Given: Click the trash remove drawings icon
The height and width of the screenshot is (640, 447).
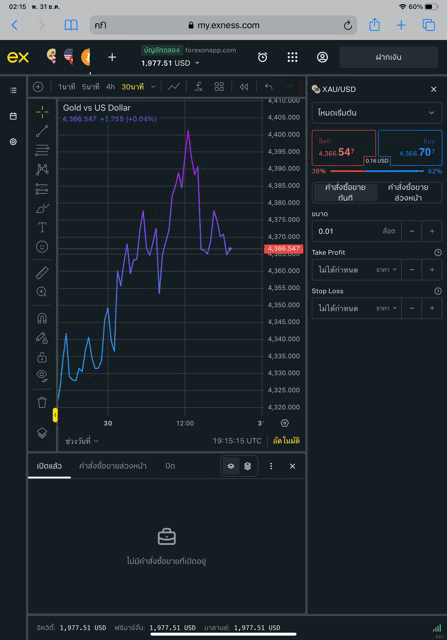Looking at the screenshot, I should 42,402.
